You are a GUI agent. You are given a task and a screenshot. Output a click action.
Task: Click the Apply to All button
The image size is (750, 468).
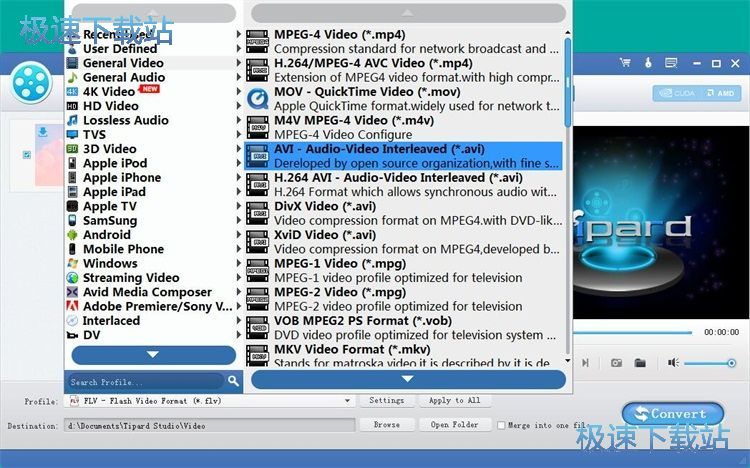coord(454,400)
